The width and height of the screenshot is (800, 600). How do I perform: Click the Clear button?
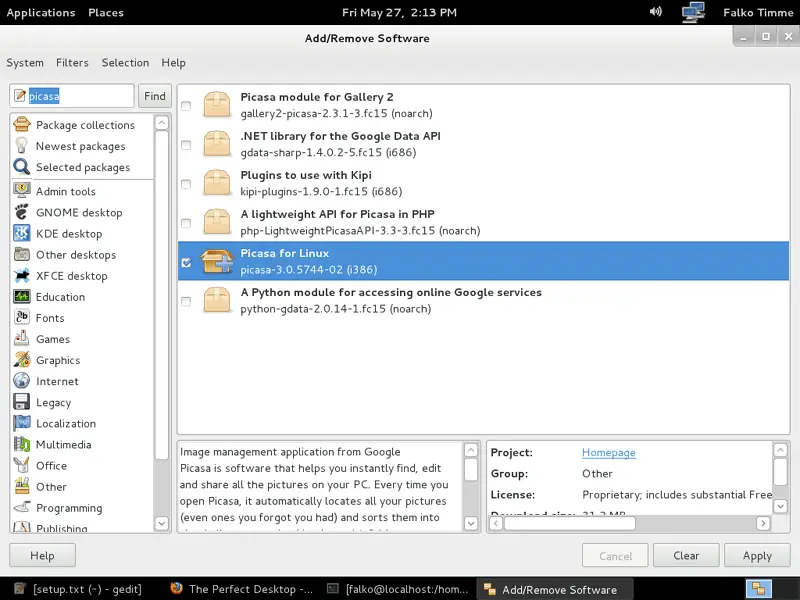(686, 555)
